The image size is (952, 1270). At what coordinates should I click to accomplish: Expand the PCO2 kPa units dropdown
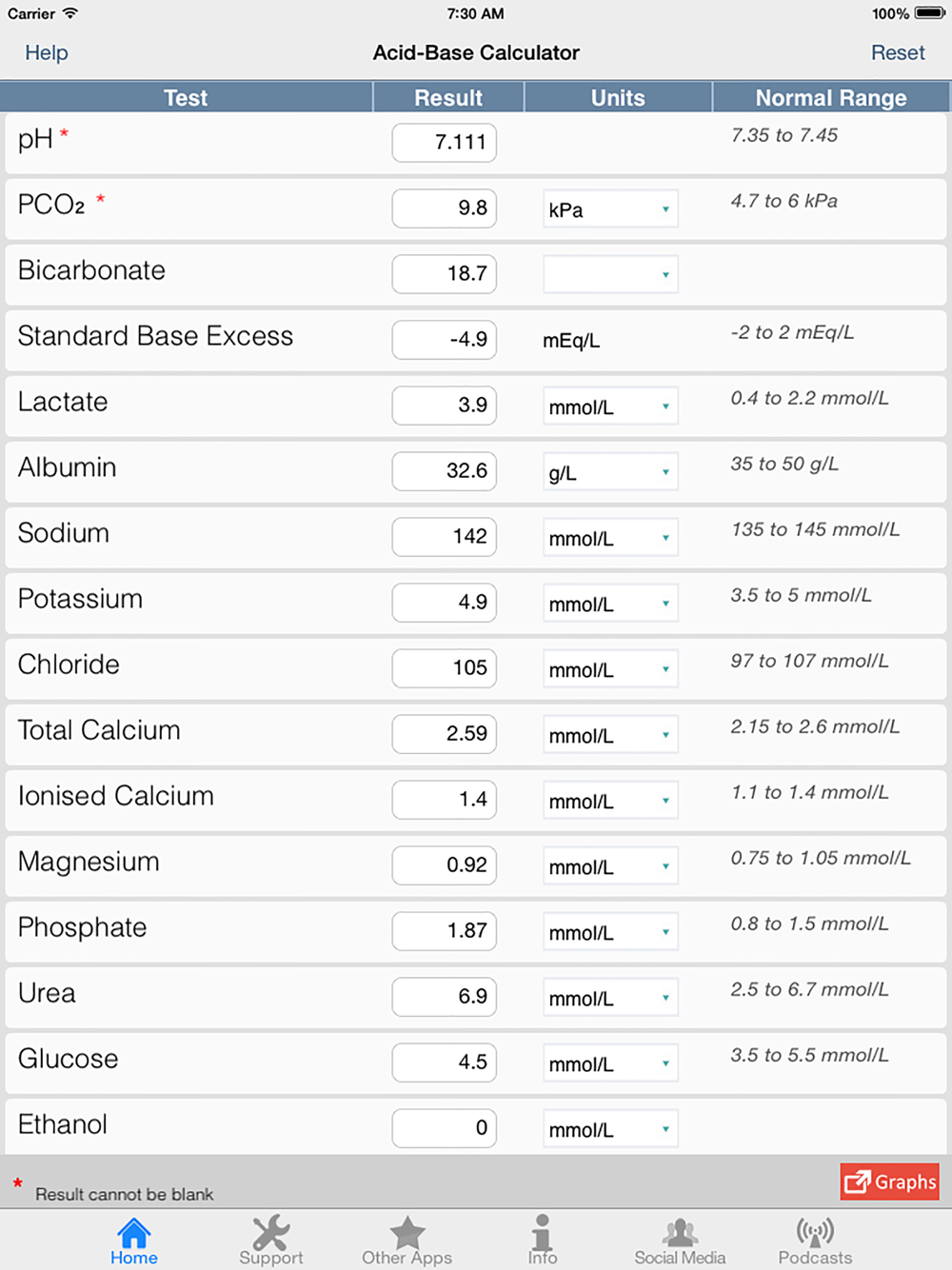610,209
